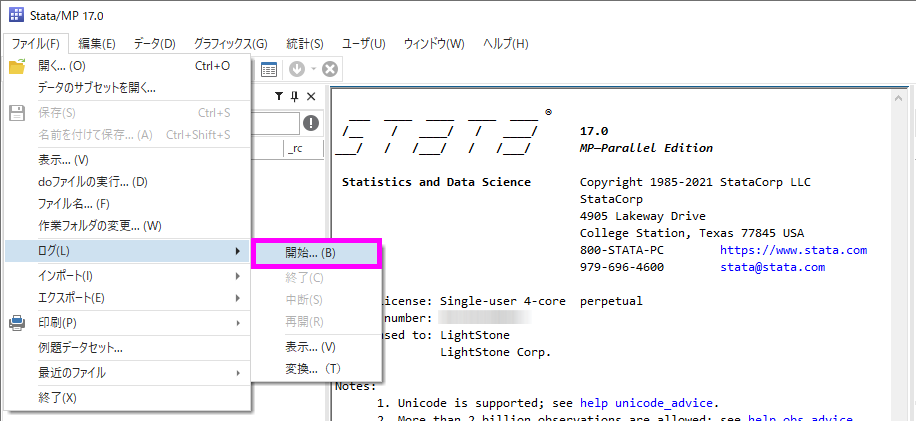Open the ファイル(F) menu
Screen dimensions: 916x421
(36, 43)
